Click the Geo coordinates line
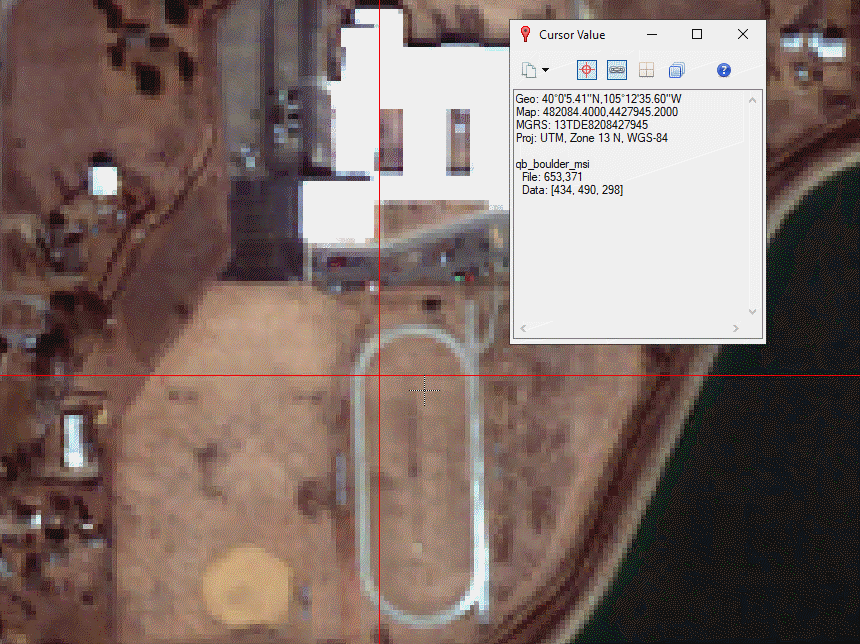The height and width of the screenshot is (644, 860). (598, 99)
